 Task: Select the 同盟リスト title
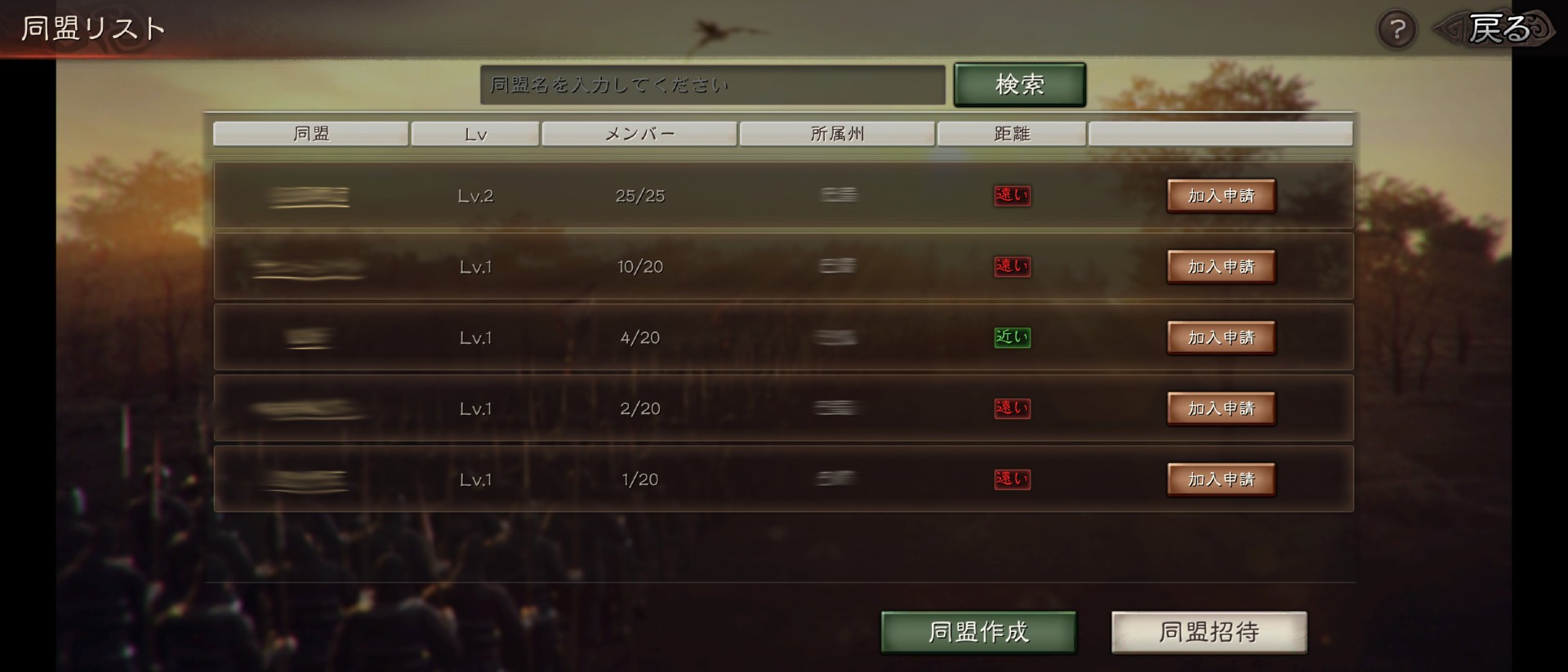93,29
